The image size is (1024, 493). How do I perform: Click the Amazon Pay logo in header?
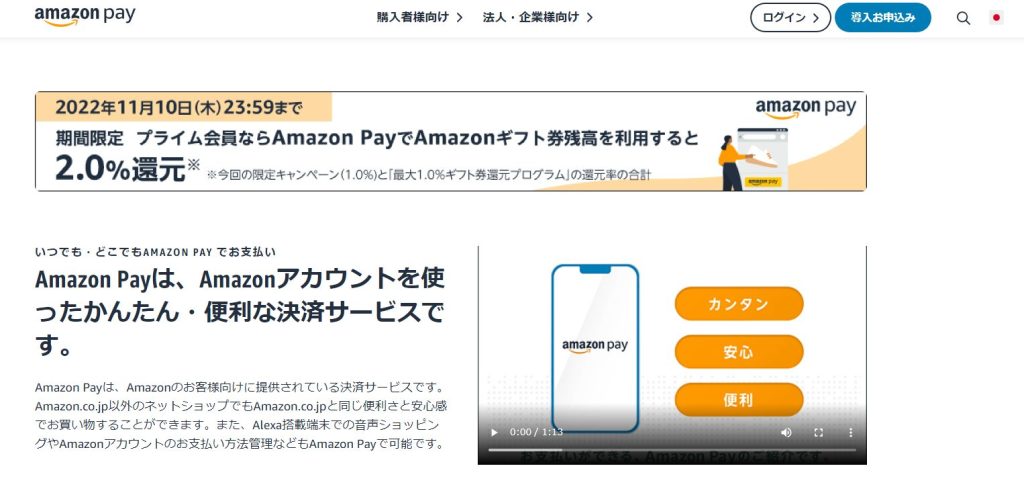point(85,16)
